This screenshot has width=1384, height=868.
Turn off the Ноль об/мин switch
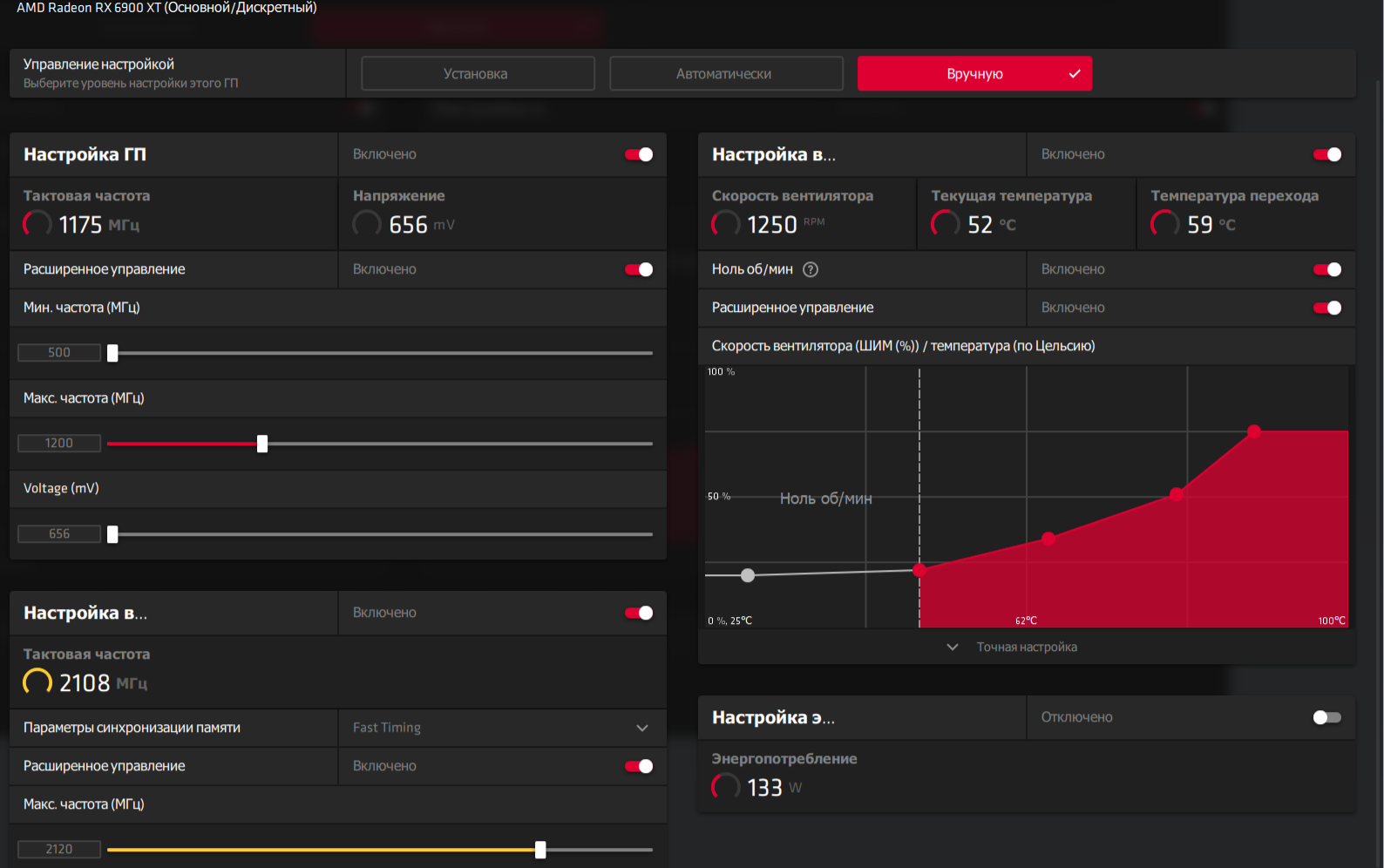click(x=1327, y=269)
